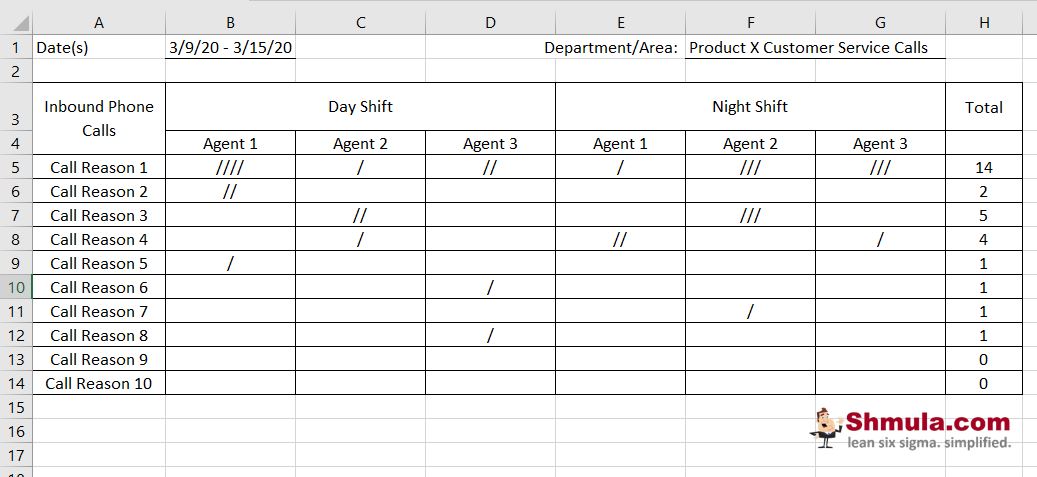The width and height of the screenshot is (1037, 477).
Task: Click the date range cell 3/9/20 - 3/15/20
Action: (x=230, y=47)
